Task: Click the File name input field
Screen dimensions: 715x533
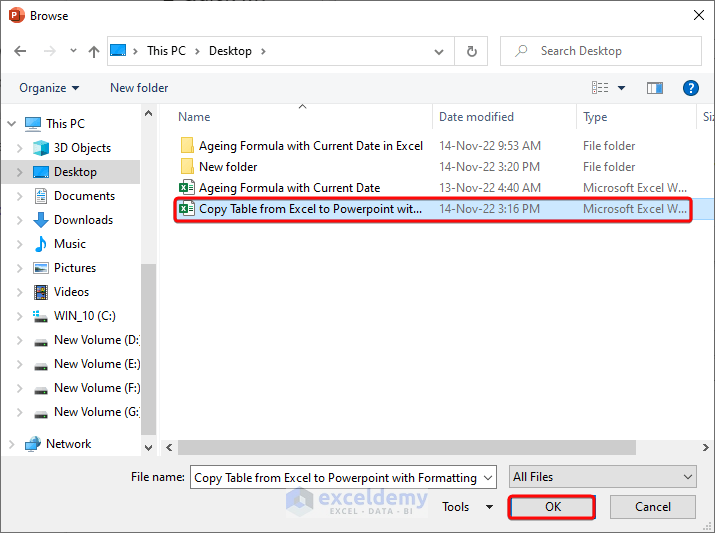Action: pos(335,477)
